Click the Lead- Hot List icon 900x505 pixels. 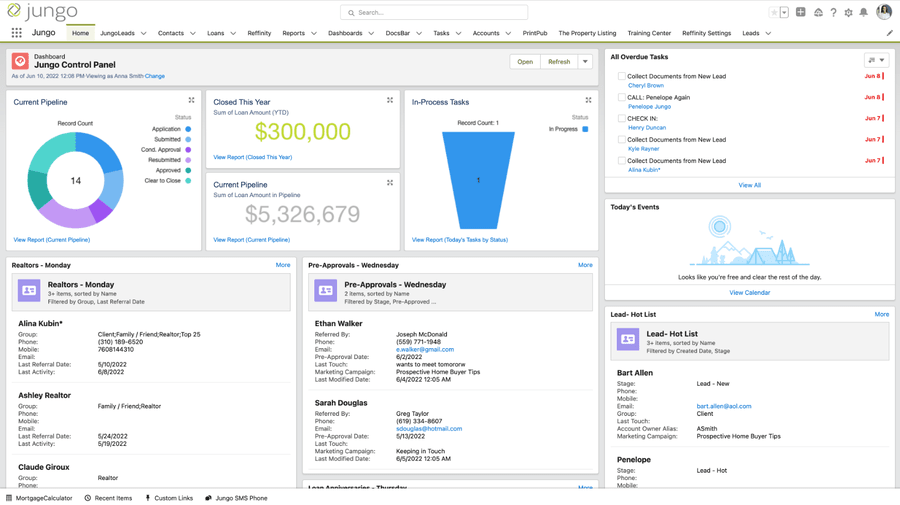pos(628,339)
